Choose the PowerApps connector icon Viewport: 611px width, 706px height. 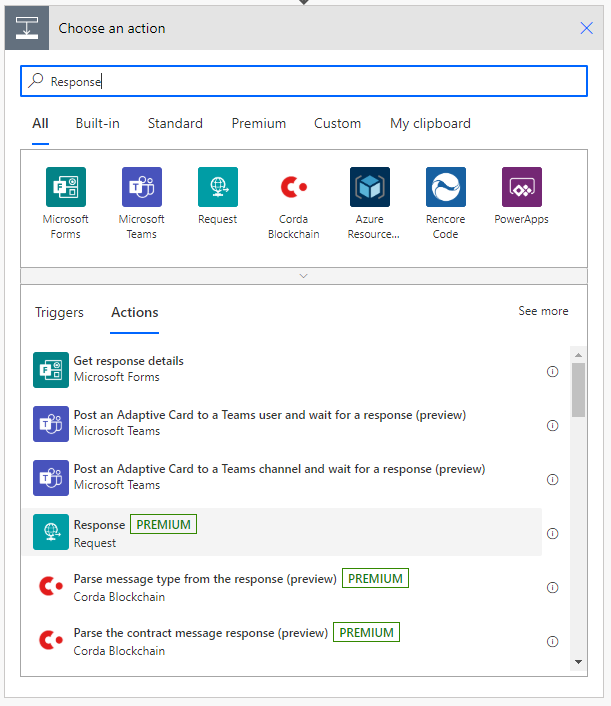pos(522,187)
